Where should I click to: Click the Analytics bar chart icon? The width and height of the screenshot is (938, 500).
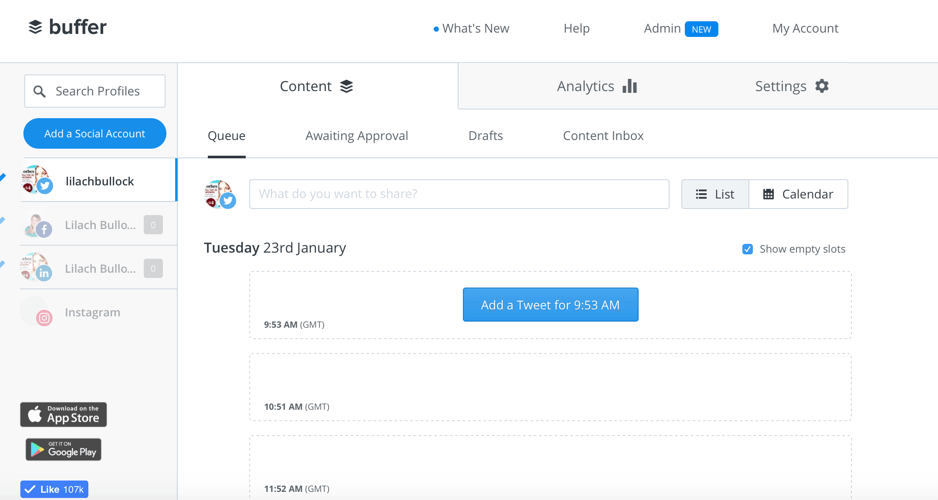(x=629, y=86)
